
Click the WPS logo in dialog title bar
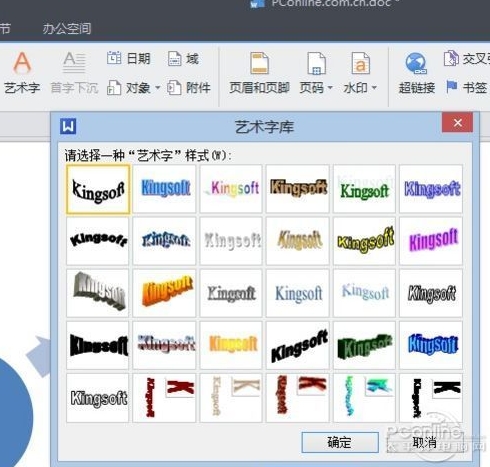click(68, 126)
